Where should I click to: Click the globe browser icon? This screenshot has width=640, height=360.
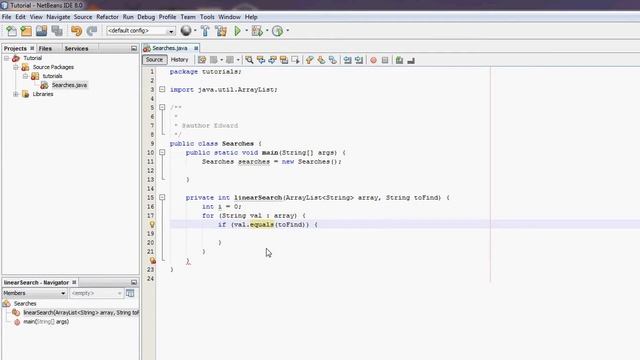186,31
